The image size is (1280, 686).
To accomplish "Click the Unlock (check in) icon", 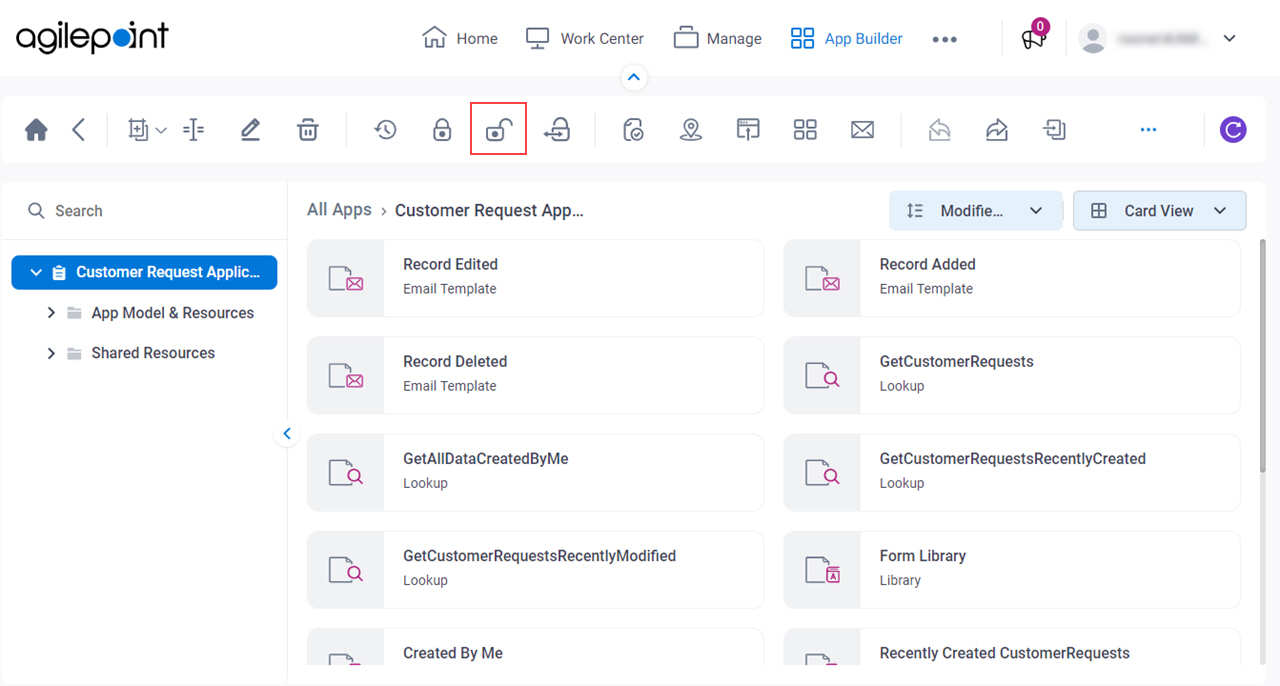I will [x=498, y=130].
